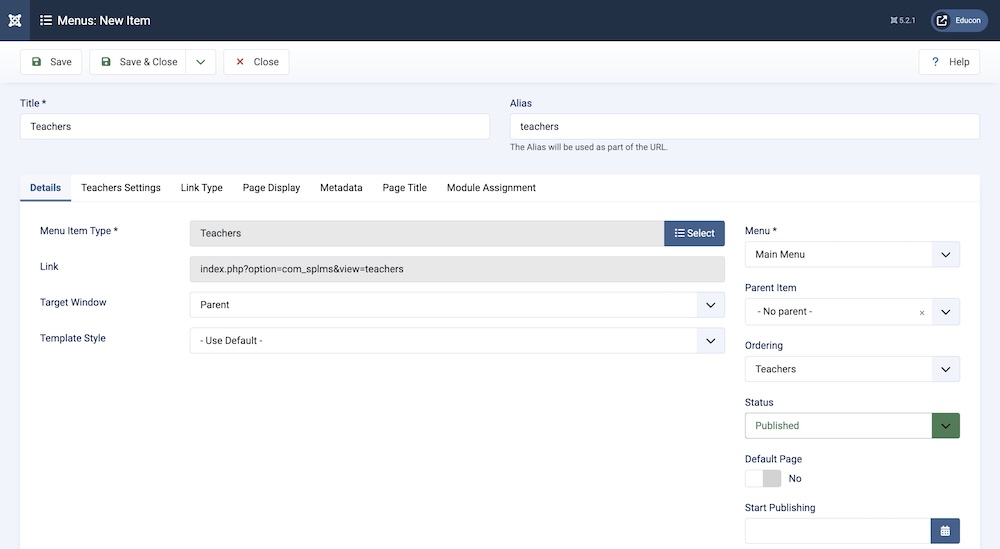Click into the Title input field

(x=255, y=127)
